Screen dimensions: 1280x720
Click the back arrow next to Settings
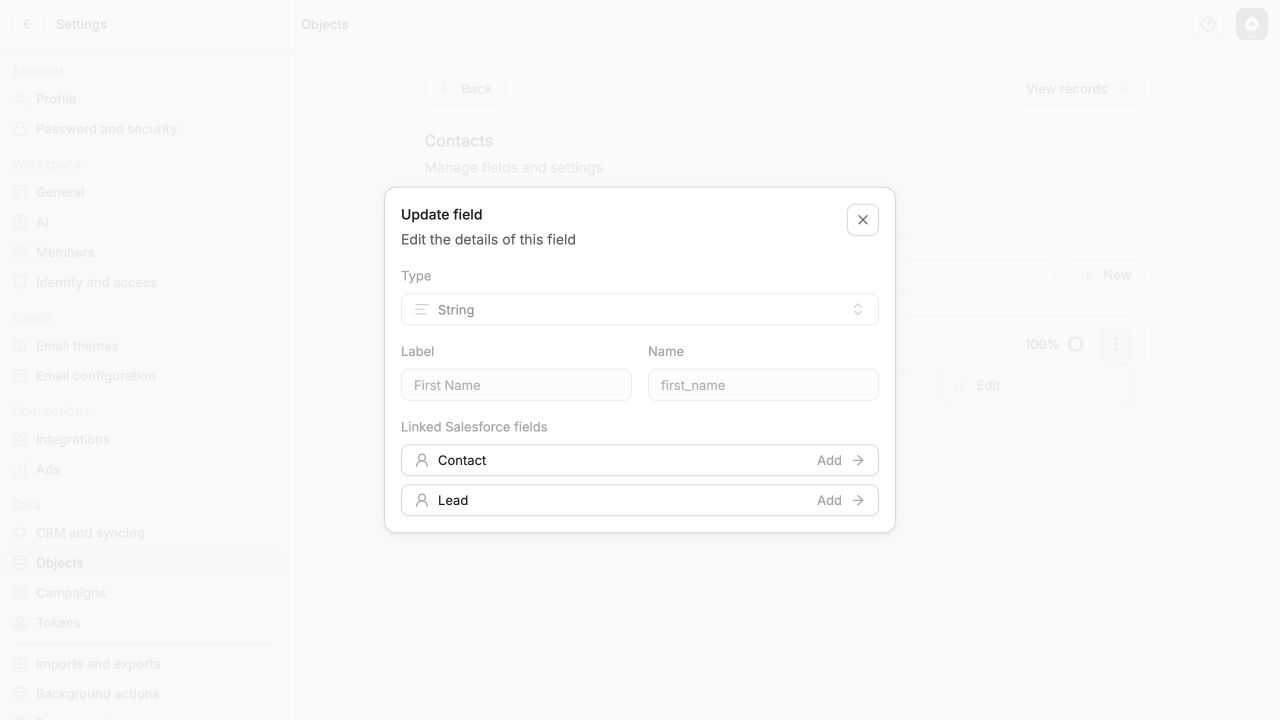pyautogui.click(x=28, y=24)
